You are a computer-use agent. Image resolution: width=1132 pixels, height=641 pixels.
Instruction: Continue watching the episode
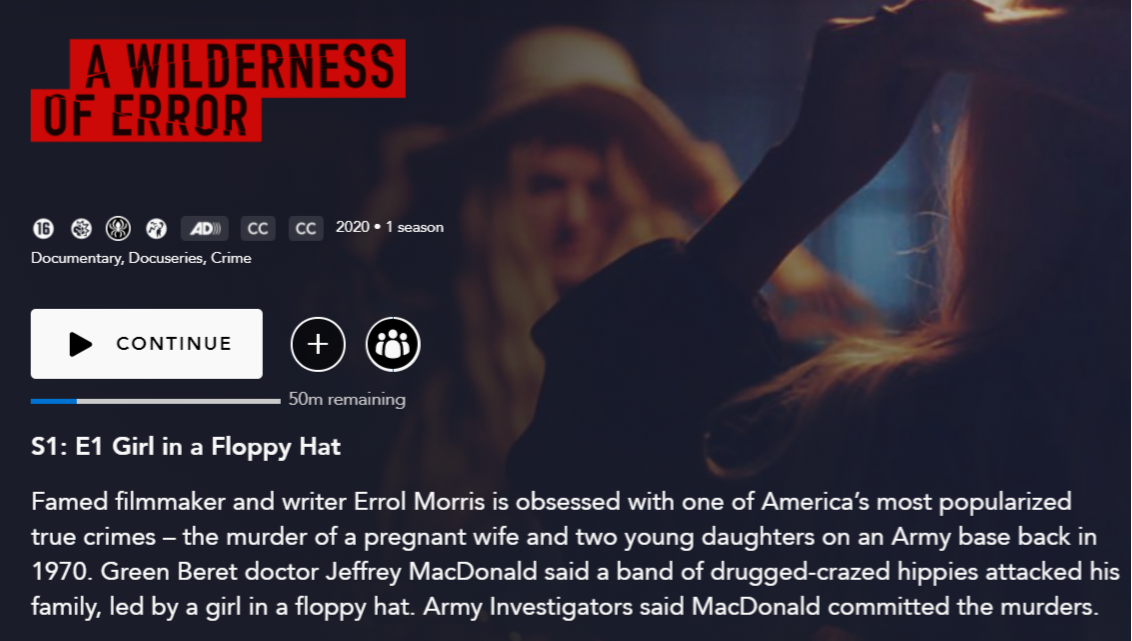pyautogui.click(x=147, y=344)
